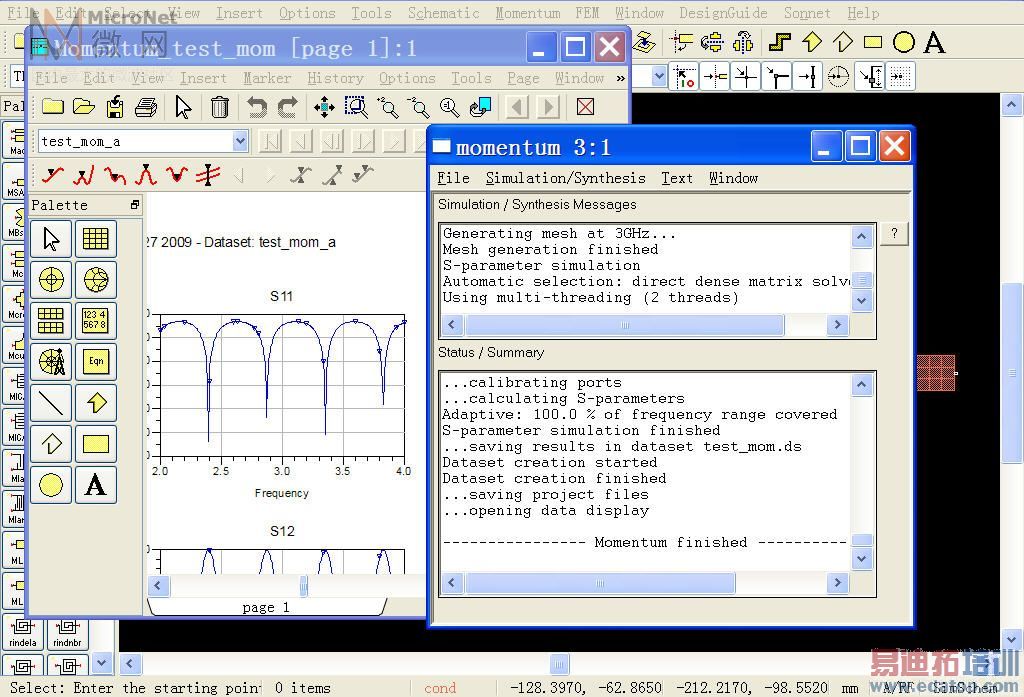This screenshot has height=697, width=1024.
Task: Switch to the page 1 tab
Action: (266, 607)
